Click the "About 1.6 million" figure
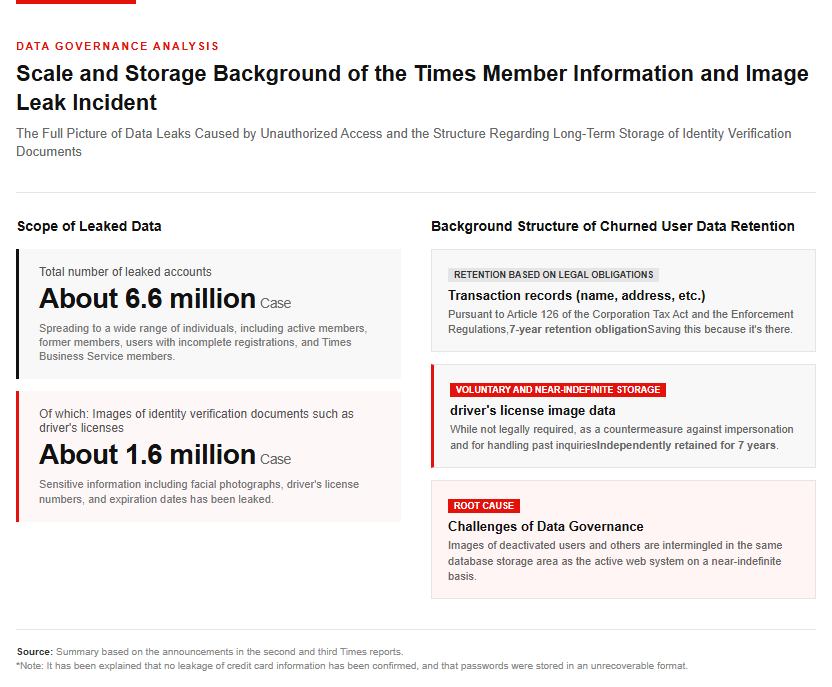This screenshot has width=832, height=687. [148, 455]
